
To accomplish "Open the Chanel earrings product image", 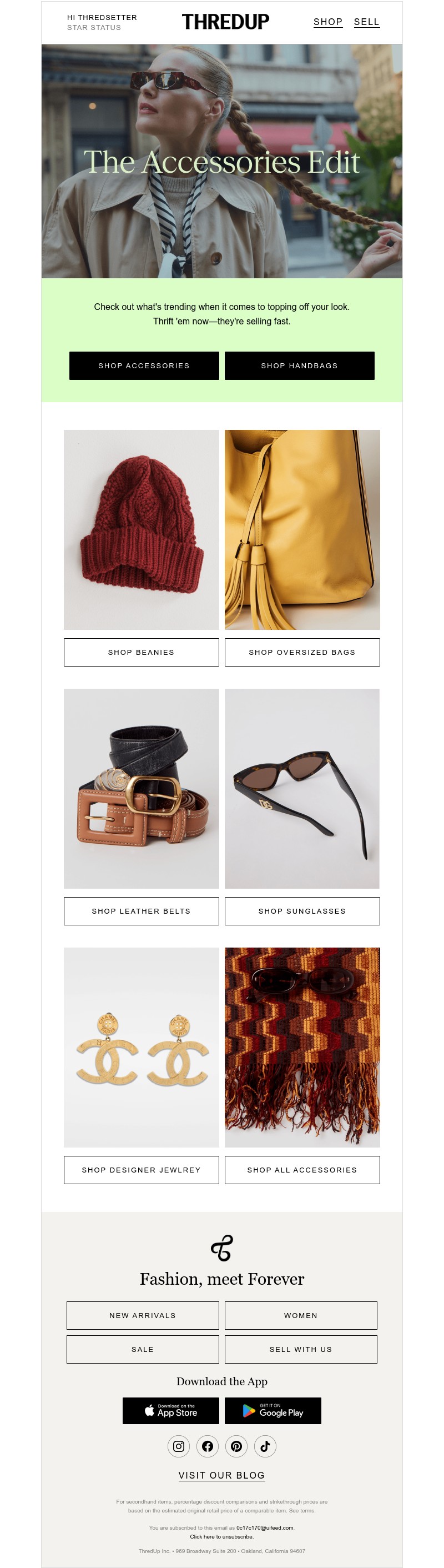I will coord(141,1047).
